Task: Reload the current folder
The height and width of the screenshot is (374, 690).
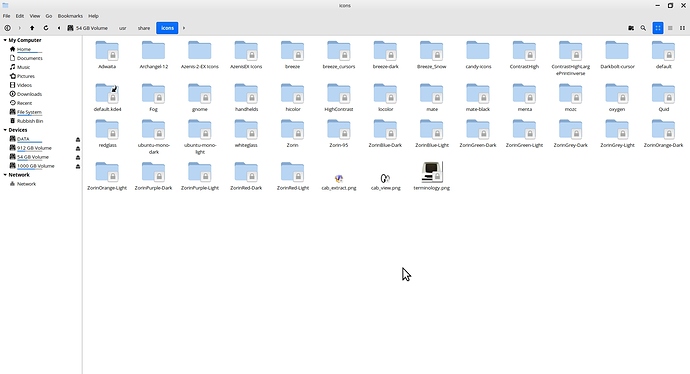Action: pos(46,28)
